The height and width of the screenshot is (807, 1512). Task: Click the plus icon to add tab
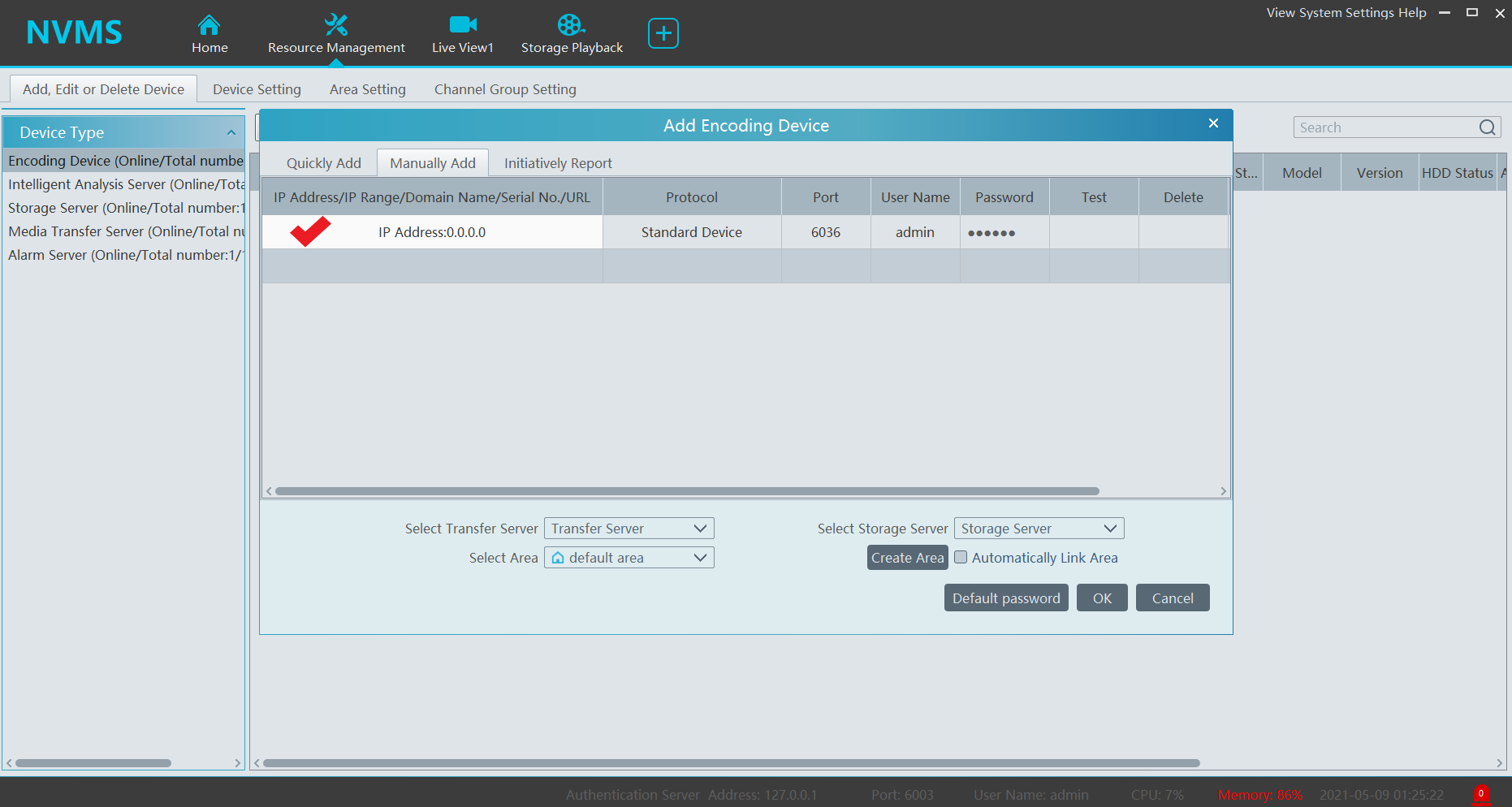coord(663,33)
